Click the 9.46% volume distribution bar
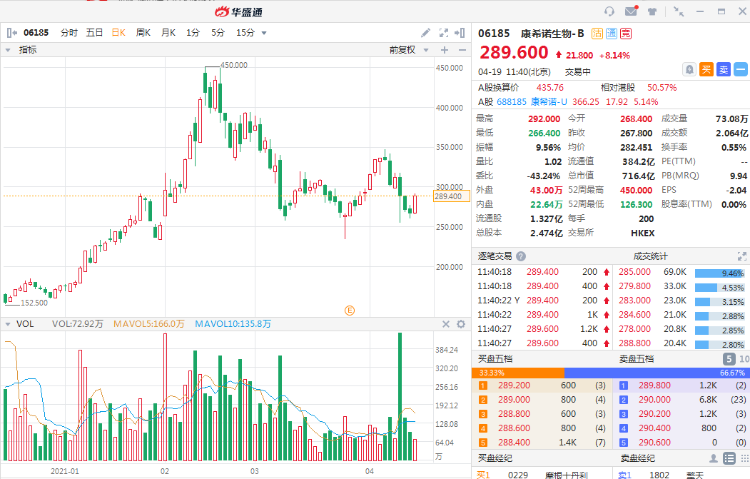The width and height of the screenshot is (750, 479). click(720, 273)
